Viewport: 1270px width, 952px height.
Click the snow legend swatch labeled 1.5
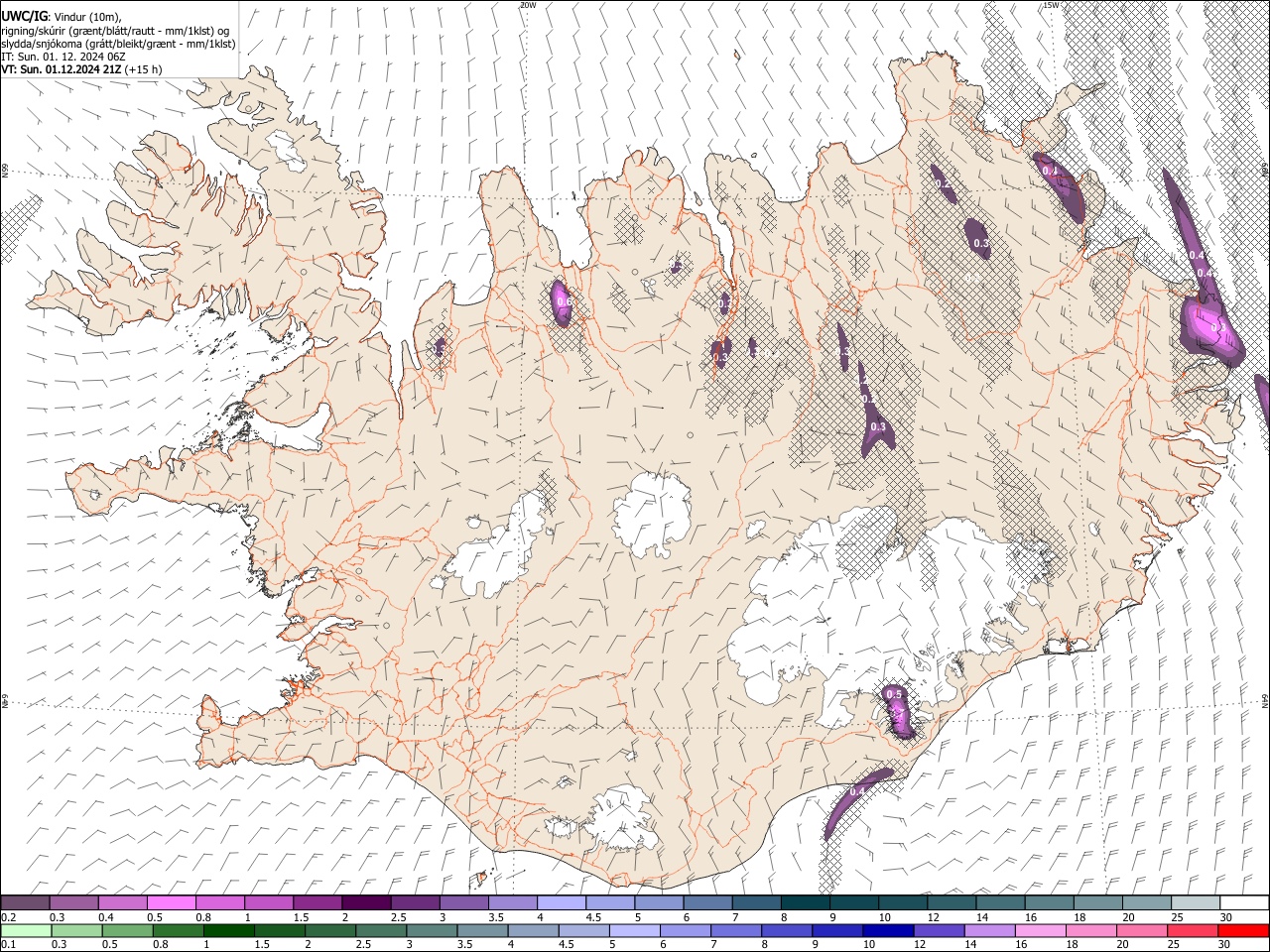point(317,902)
